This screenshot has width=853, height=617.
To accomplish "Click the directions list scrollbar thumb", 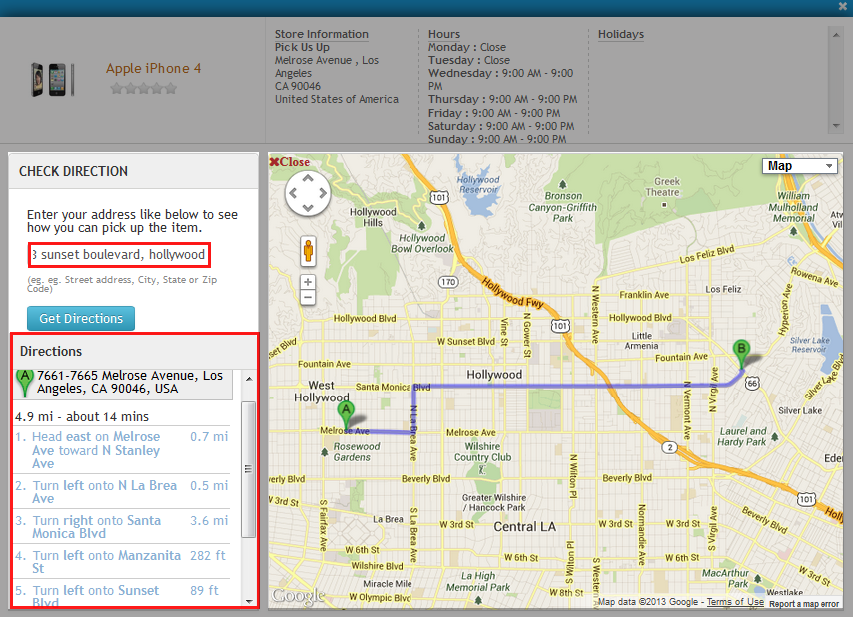I will coord(249,469).
